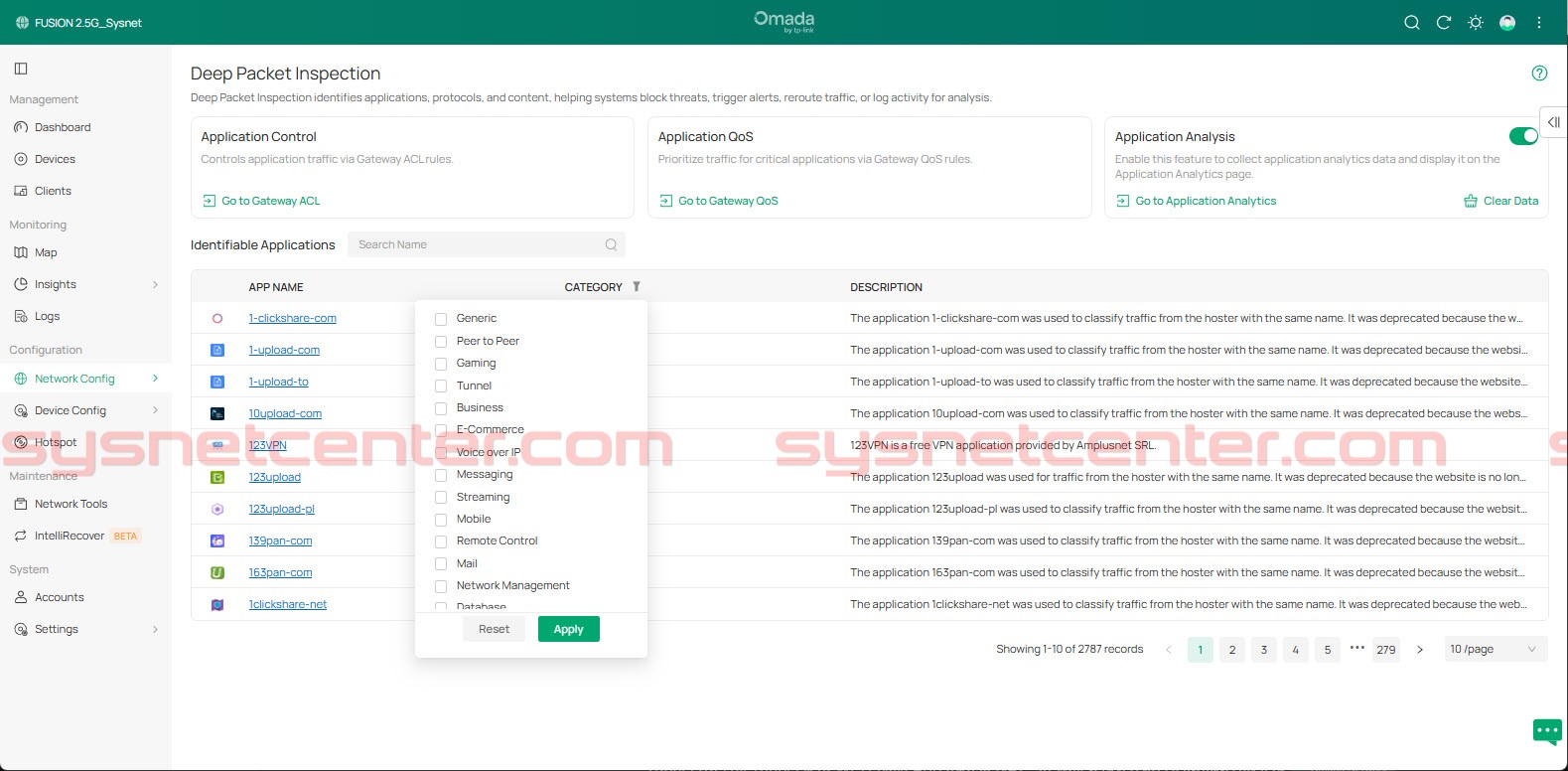Click the help question mark icon
The height and width of the screenshot is (771, 1568).
1539,73
